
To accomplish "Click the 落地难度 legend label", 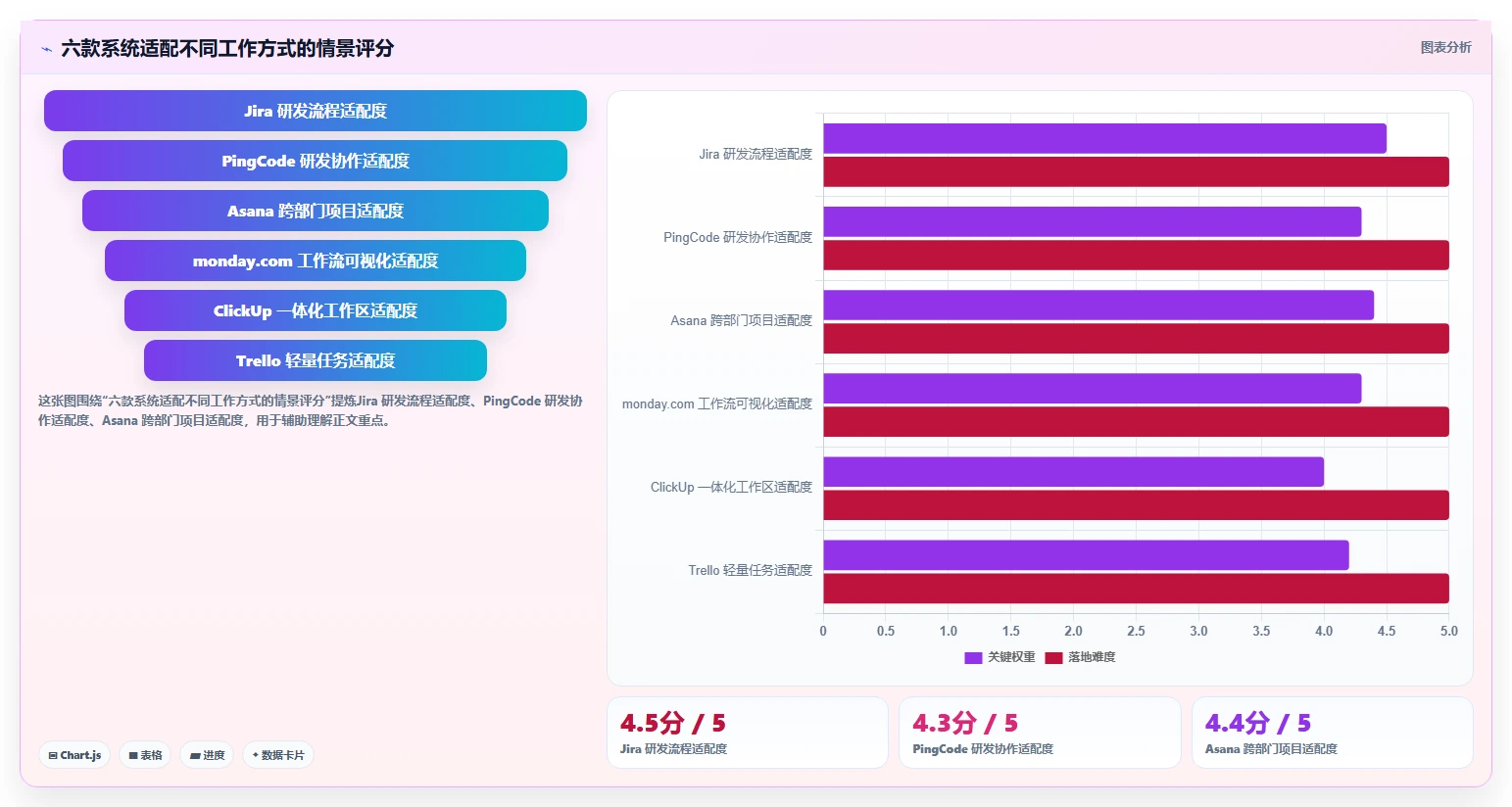I will (x=1092, y=657).
